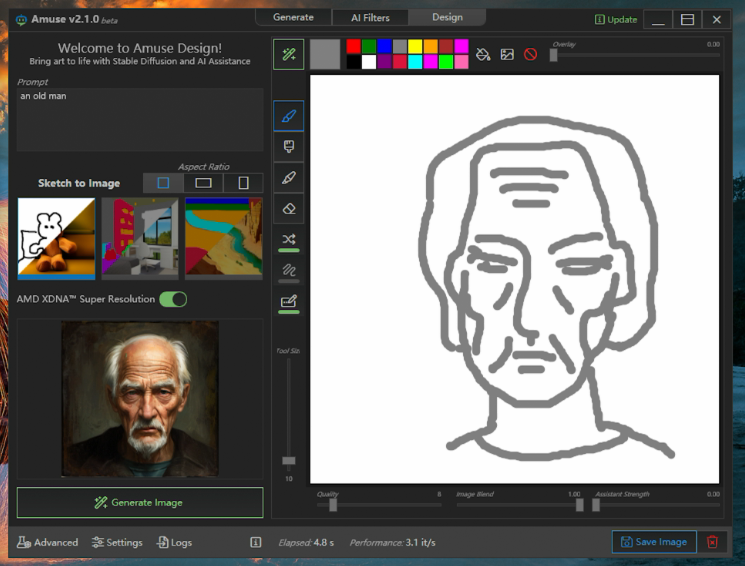Screen dimensions: 745x566
Task: Click the shuffle random seed icon
Action: click(x=289, y=239)
